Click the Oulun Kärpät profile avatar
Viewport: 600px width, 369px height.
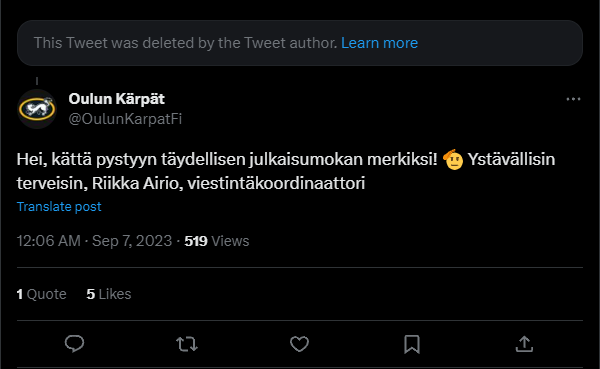click(37, 109)
